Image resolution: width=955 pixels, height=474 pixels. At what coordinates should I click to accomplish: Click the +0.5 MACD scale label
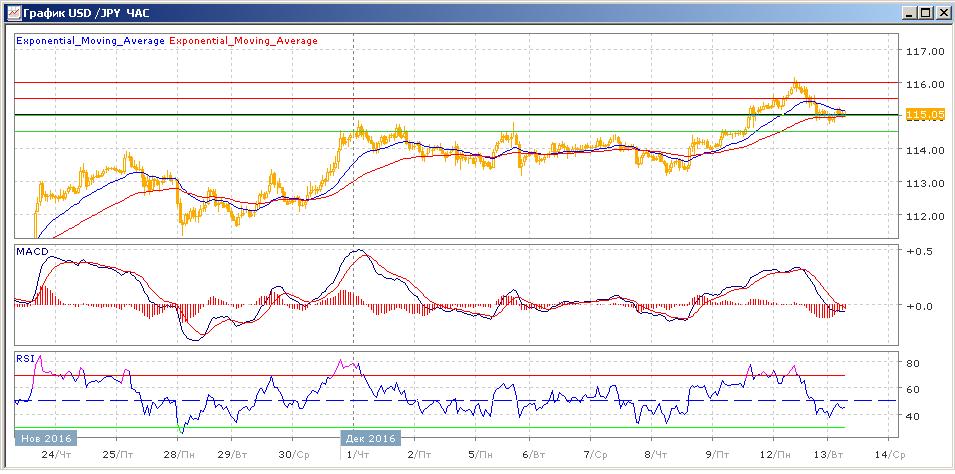point(919,250)
